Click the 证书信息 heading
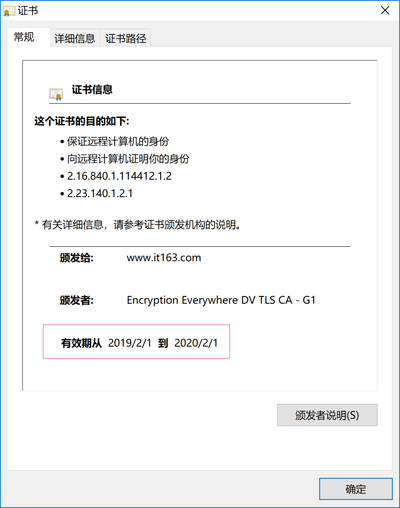 pyautogui.click(x=92, y=90)
